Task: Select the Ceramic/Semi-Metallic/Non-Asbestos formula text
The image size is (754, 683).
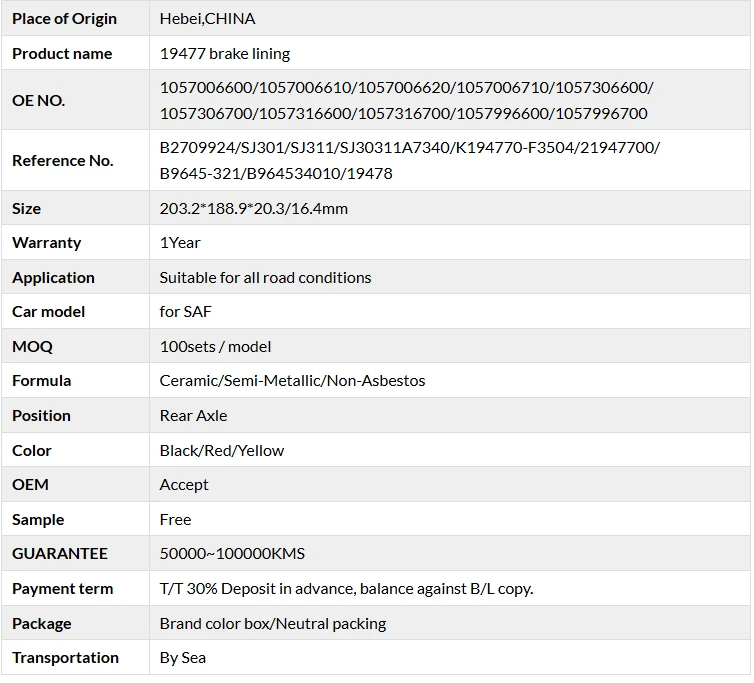Action: click(292, 381)
